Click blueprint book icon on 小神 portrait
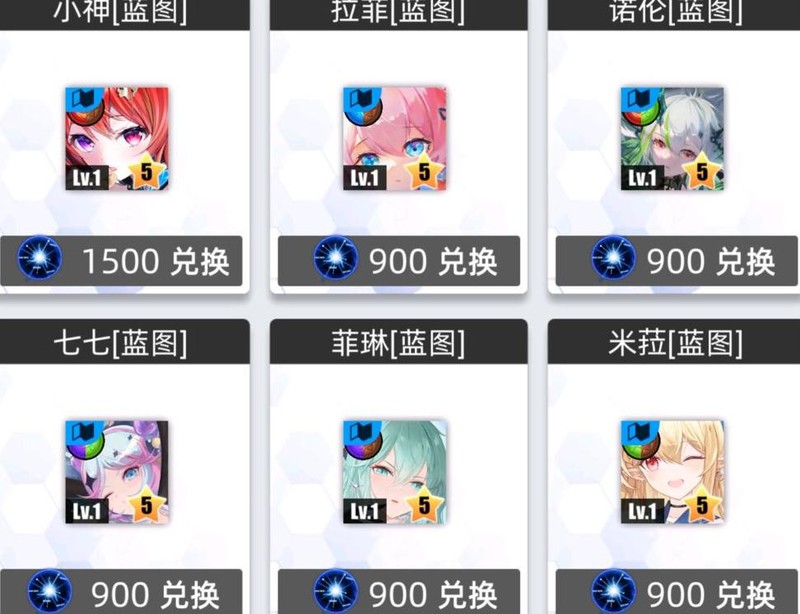This screenshot has height=614, width=800. 78,97
